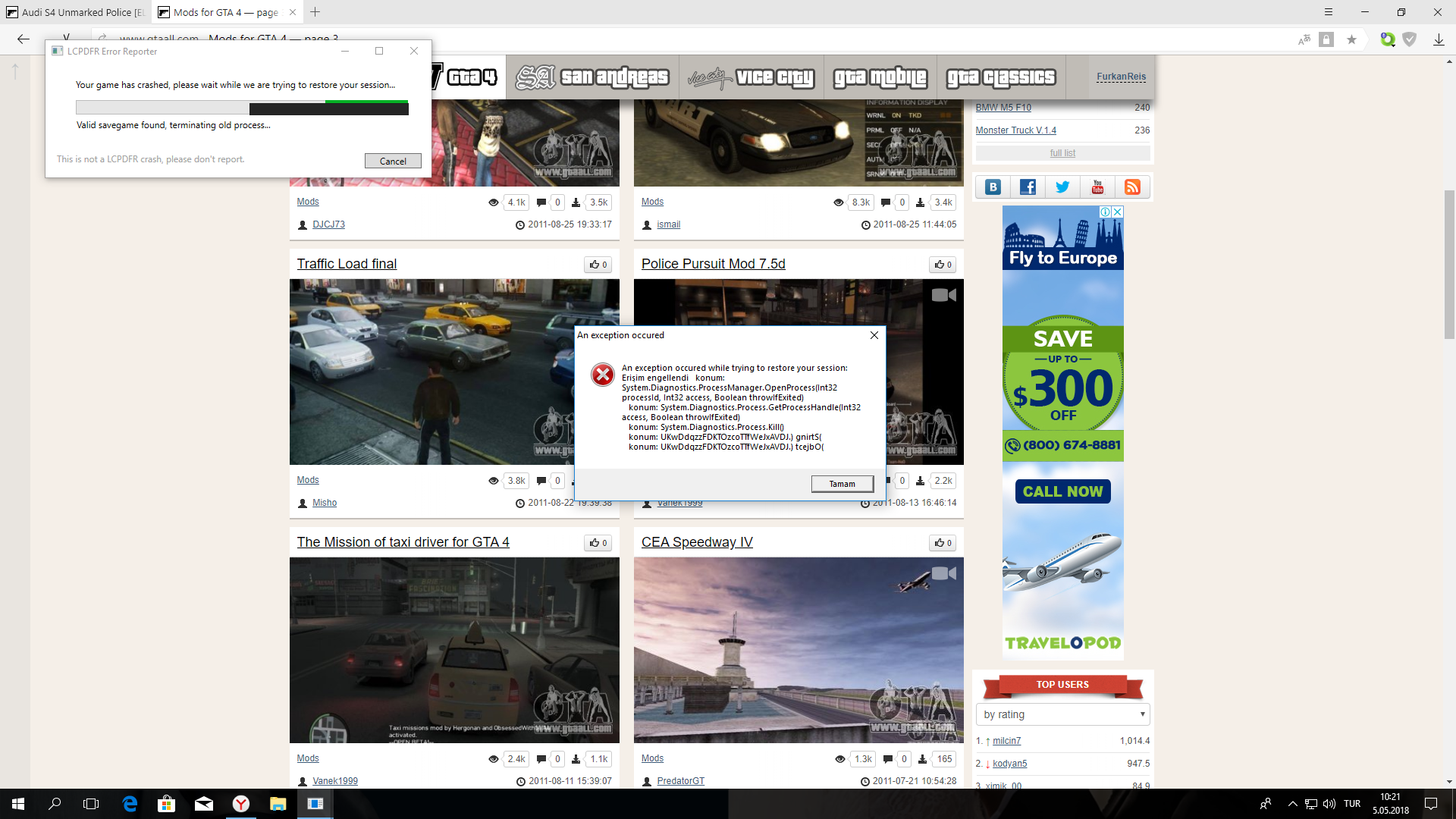The width and height of the screenshot is (1456, 819).
Task: Click the VK social icon
Action: 993,187
